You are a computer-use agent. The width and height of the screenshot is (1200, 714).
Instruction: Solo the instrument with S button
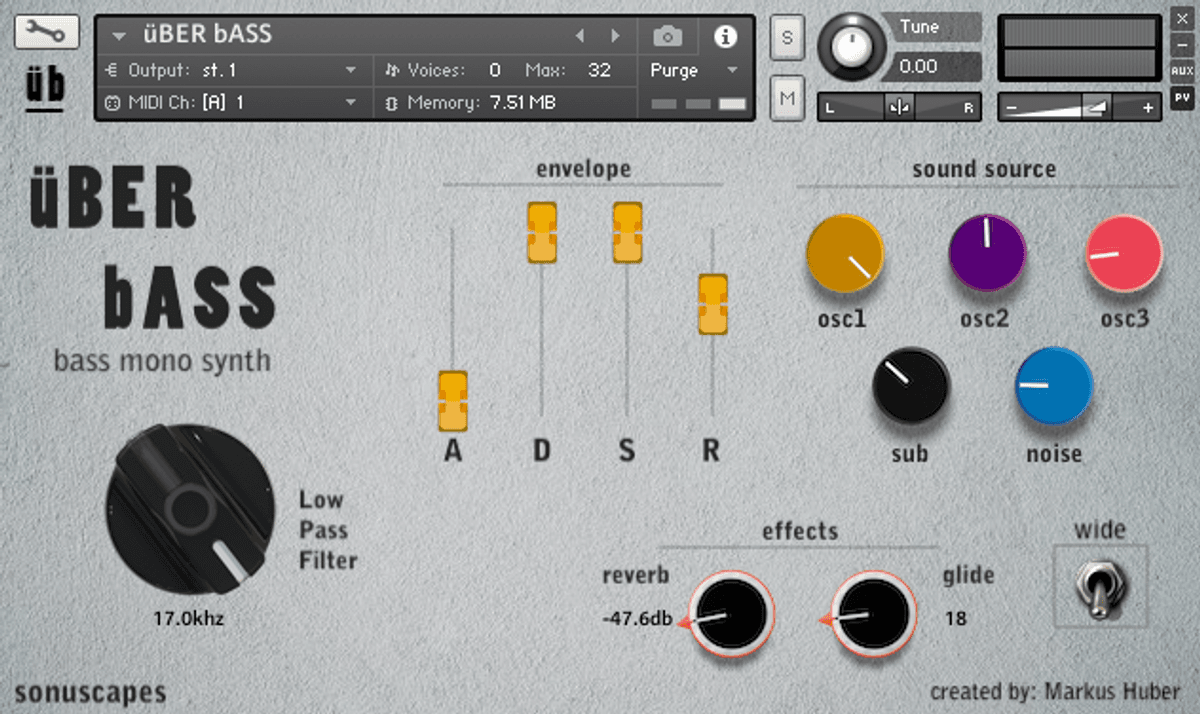tap(787, 39)
